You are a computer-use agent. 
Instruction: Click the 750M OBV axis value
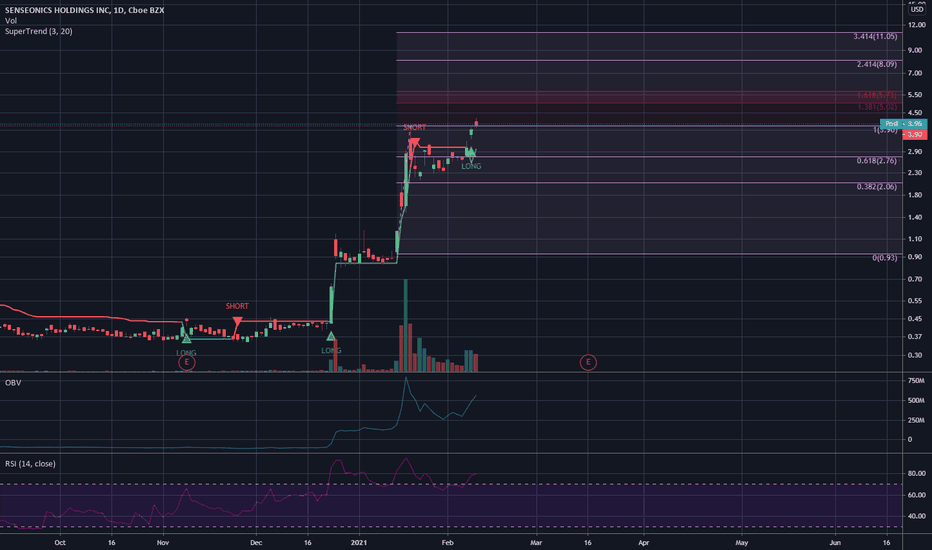click(x=916, y=381)
